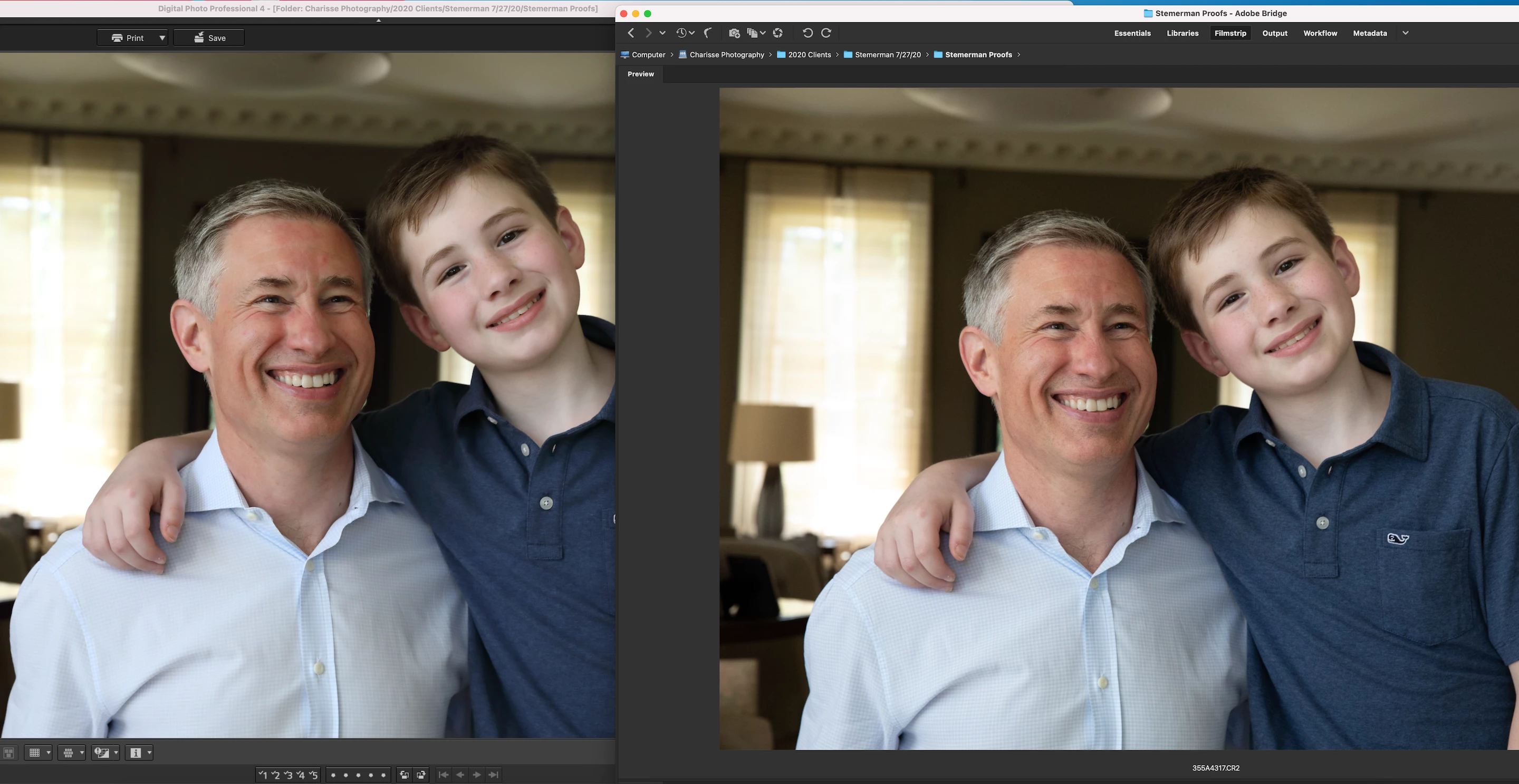Switch to the Metadata workspace
The width and height of the screenshot is (1519, 784).
(1369, 33)
